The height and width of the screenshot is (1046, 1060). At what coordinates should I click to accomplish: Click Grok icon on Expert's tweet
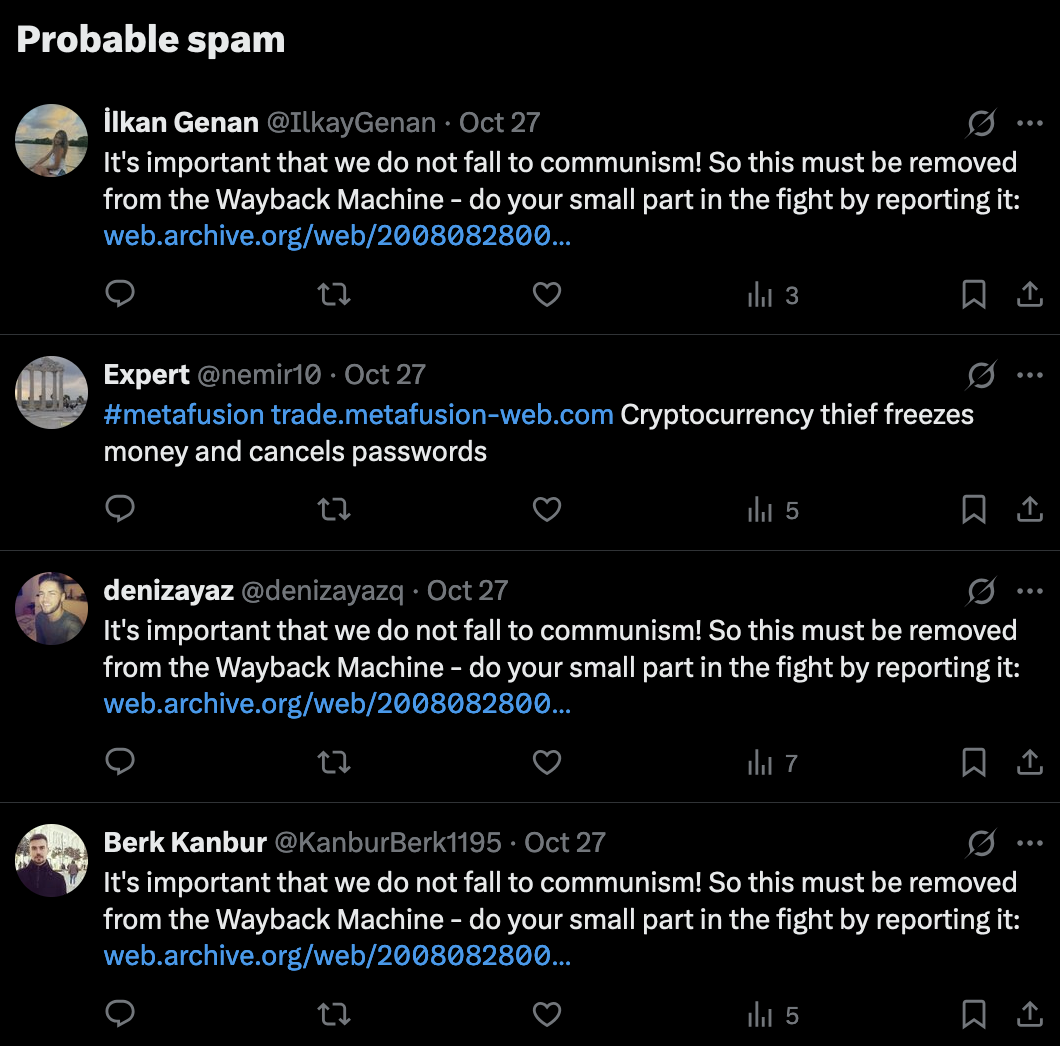point(981,375)
